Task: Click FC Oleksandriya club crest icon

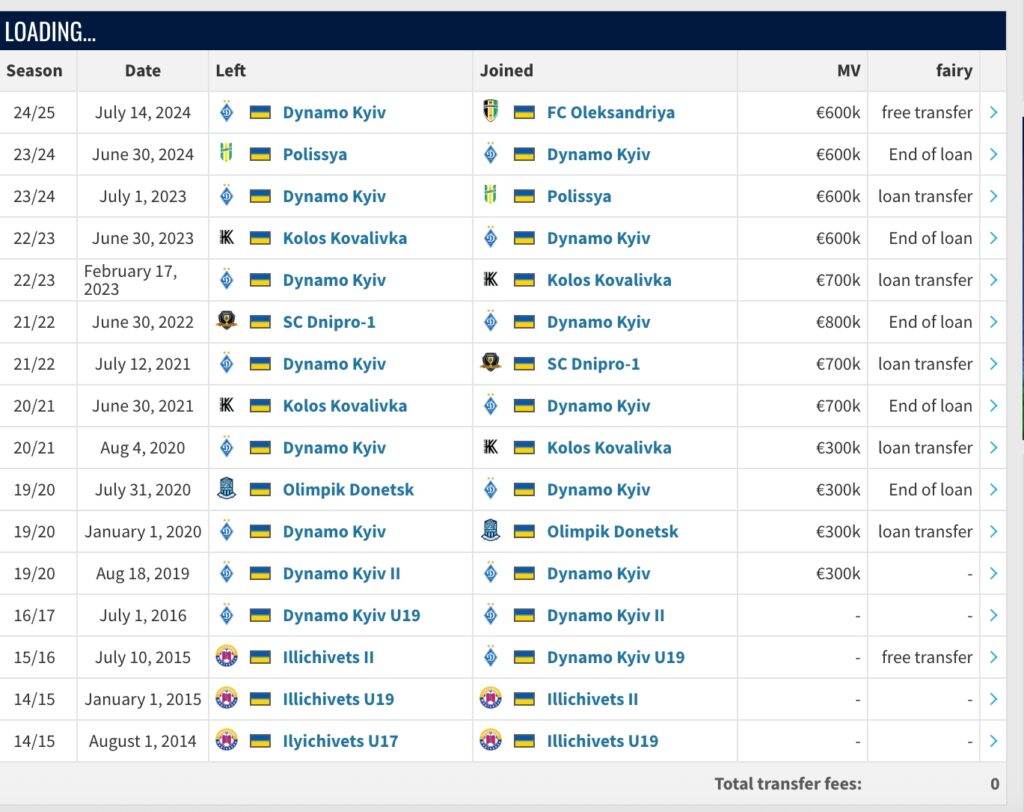Action: click(x=490, y=112)
